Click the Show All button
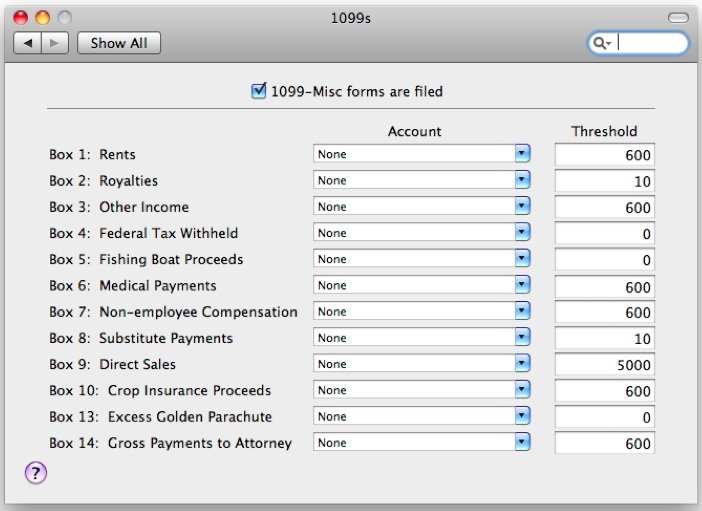Screen dimensions: 702x511 119,43
